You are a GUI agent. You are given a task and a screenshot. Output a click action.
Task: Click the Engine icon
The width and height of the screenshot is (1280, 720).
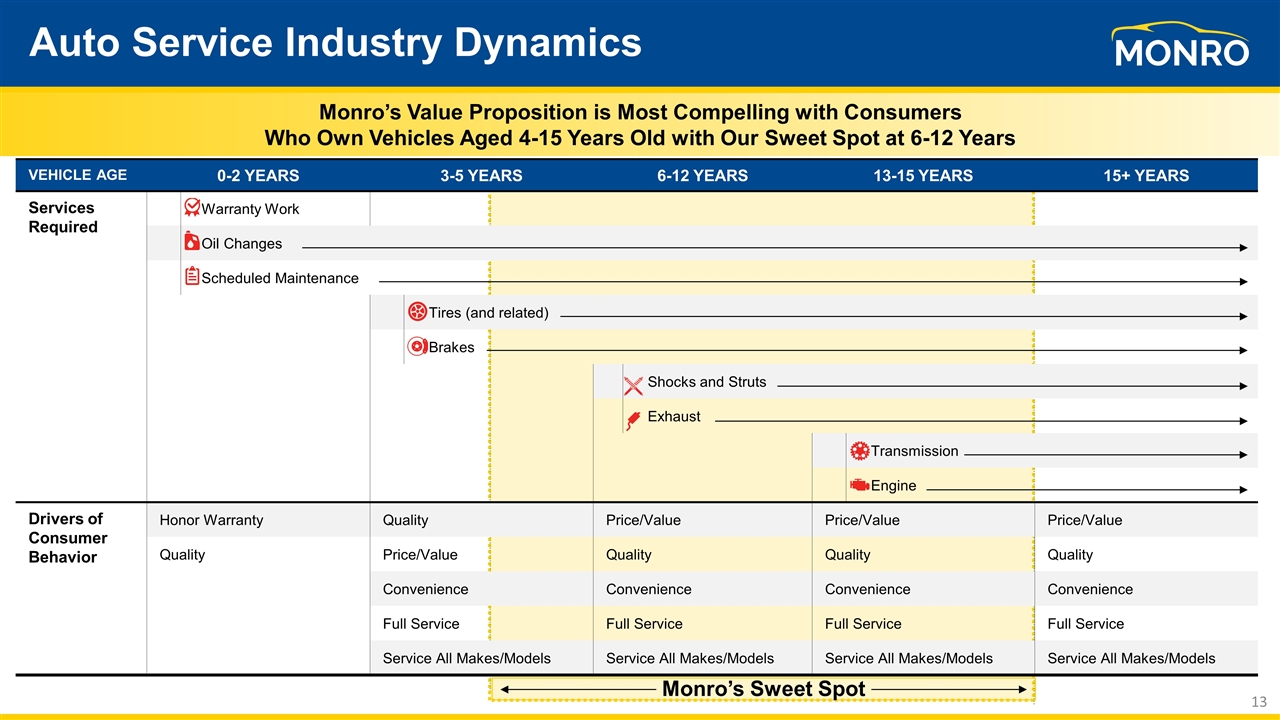coord(859,485)
